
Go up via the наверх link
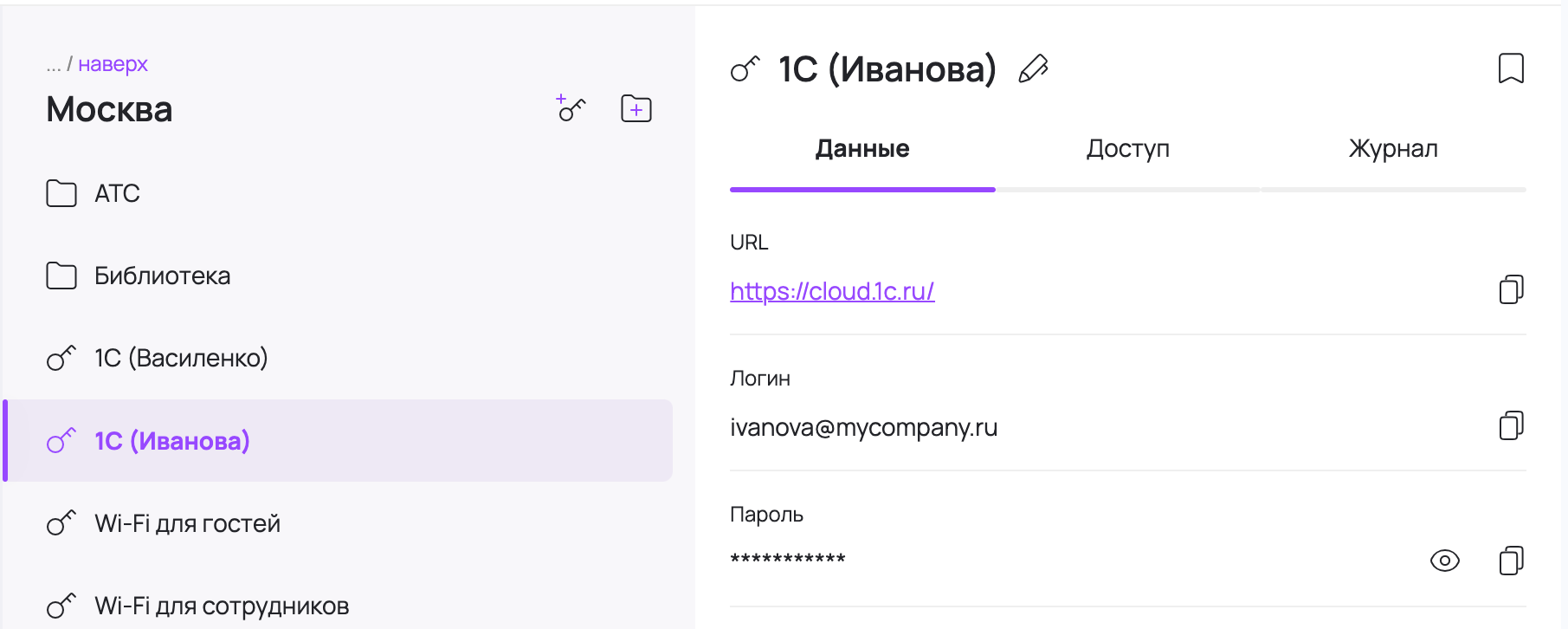[113, 64]
